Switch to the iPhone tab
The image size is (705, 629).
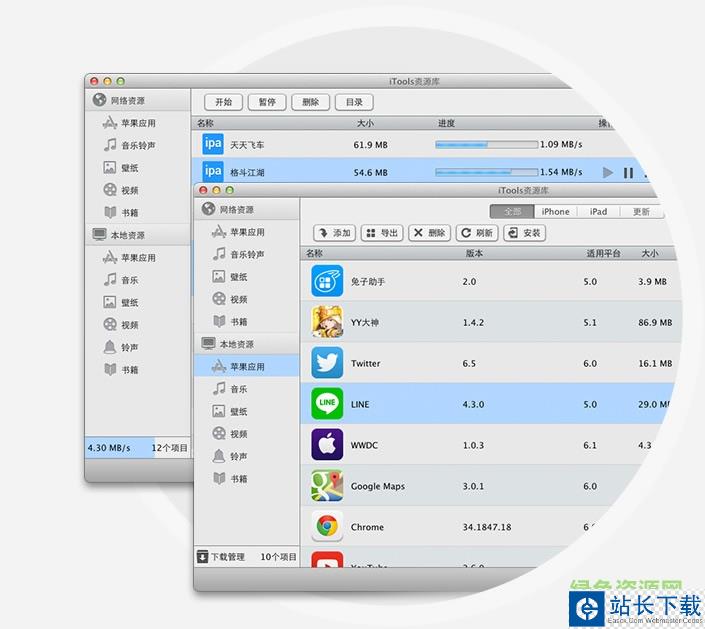(x=555, y=211)
